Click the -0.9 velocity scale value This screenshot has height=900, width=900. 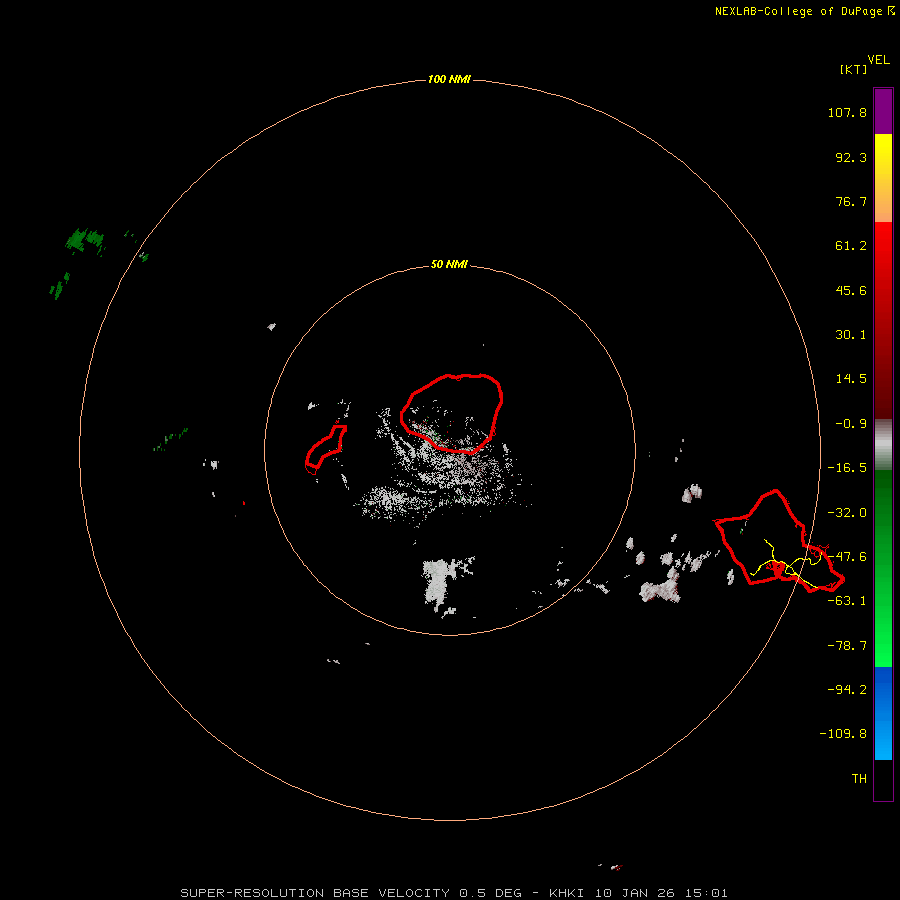click(x=851, y=424)
